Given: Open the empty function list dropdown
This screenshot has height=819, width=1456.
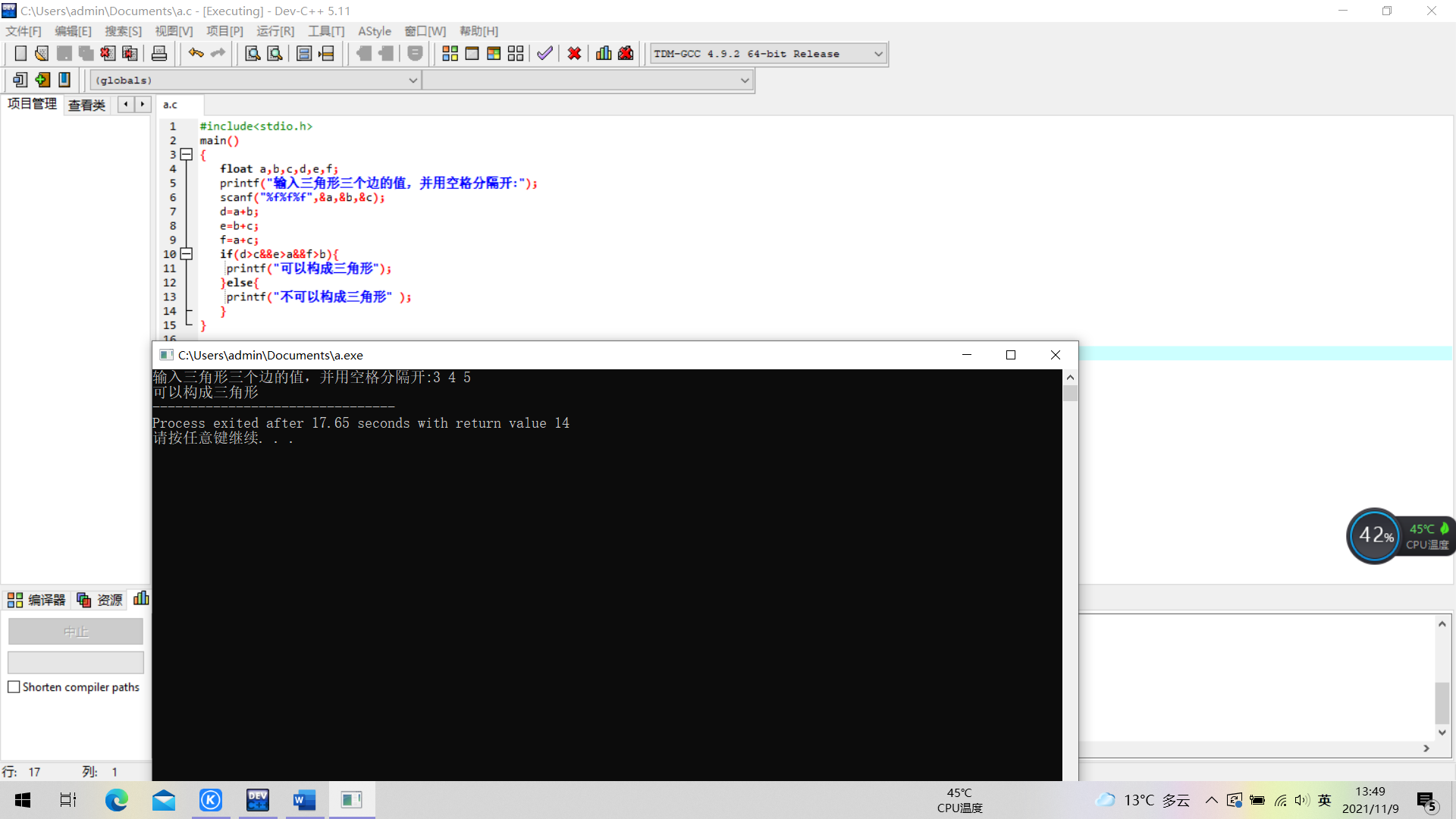Looking at the screenshot, I should 745,80.
